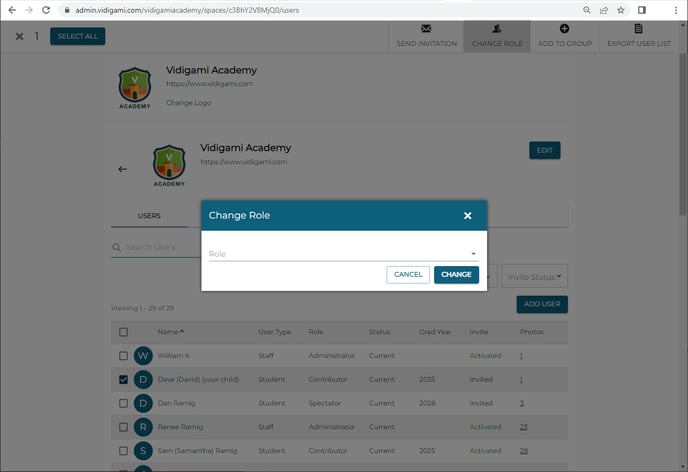
Task: Click Export User List document icon
Action: click(638, 29)
